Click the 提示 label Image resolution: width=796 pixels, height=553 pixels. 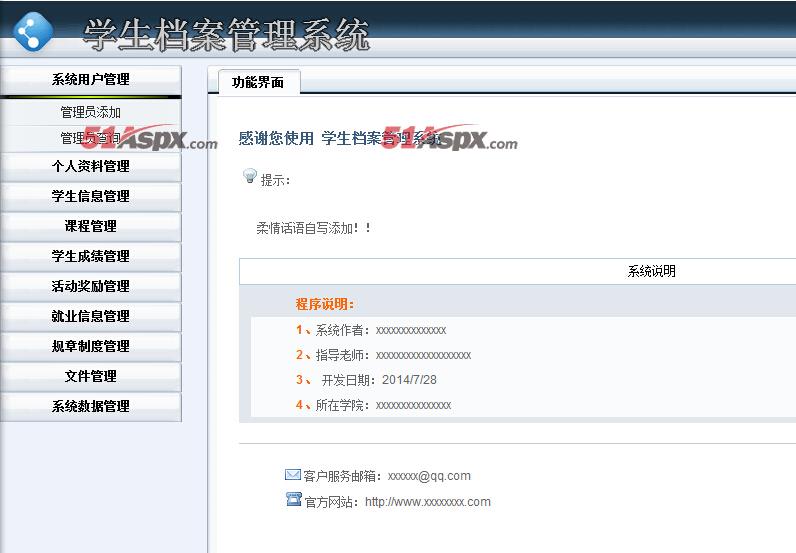[x=275, y=180]
